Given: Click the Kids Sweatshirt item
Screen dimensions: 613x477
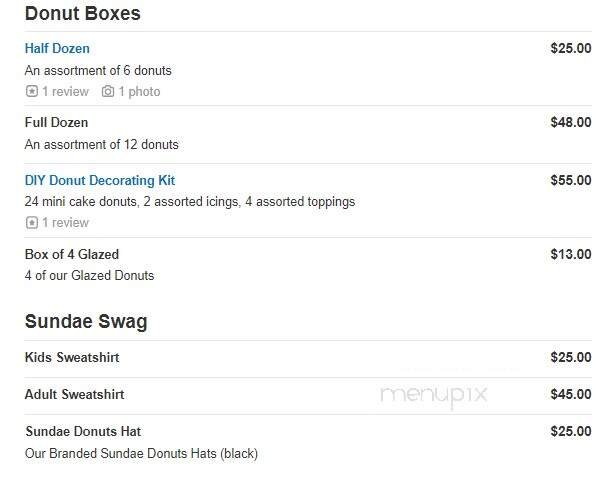Looking at the screenshot, I should click(x=72, y=358).
